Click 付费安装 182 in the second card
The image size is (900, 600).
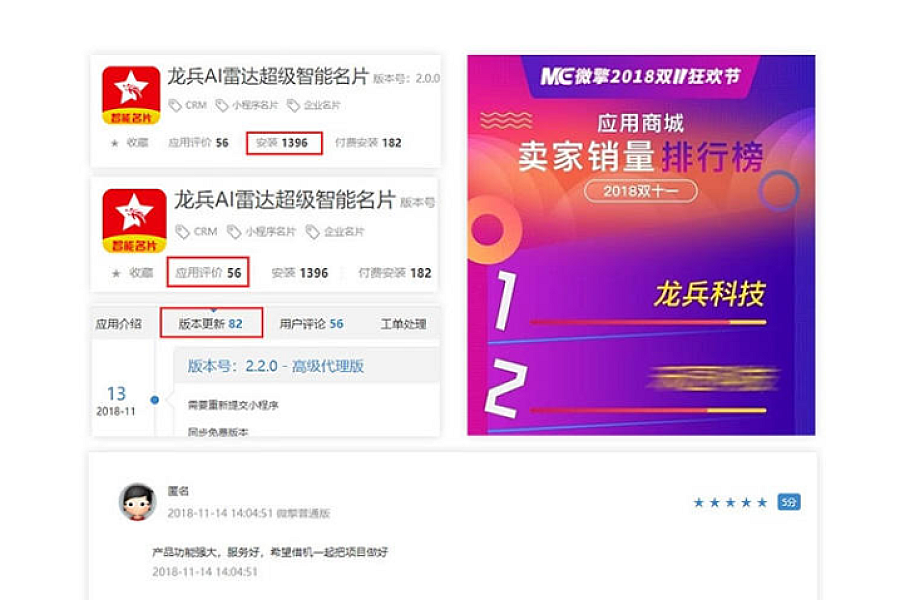pyautogui.click(x=395, y=273)
